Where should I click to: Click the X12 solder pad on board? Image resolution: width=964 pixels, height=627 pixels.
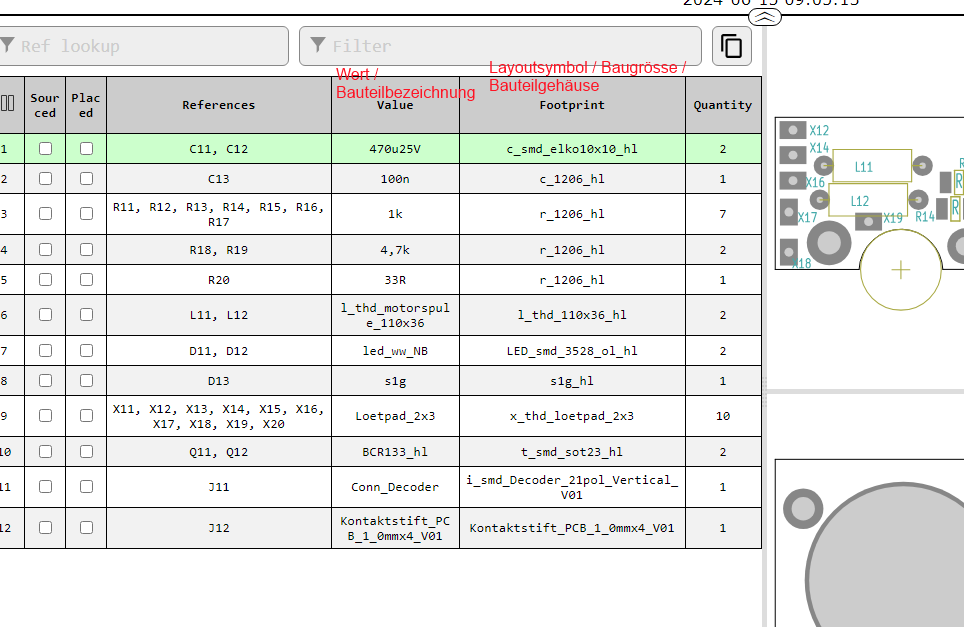[x=793, y=130]
